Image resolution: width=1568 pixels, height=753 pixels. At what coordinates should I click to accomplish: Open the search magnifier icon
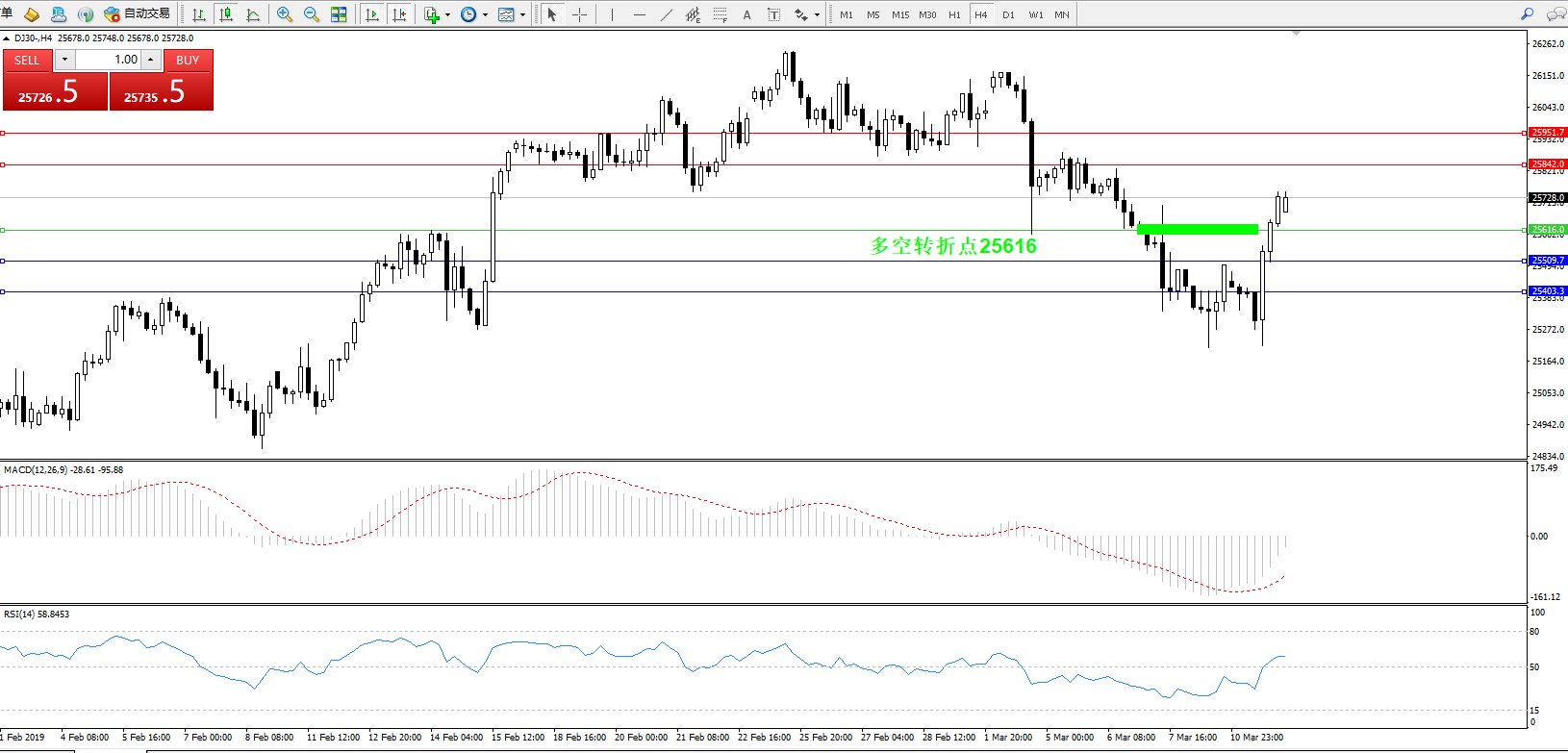1527,14
